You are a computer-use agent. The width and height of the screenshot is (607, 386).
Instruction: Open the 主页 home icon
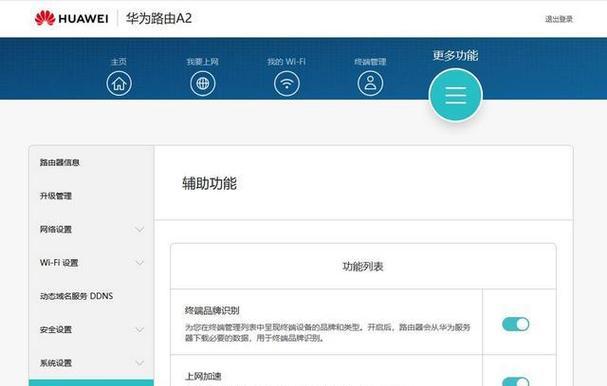(x=119, y=83)
